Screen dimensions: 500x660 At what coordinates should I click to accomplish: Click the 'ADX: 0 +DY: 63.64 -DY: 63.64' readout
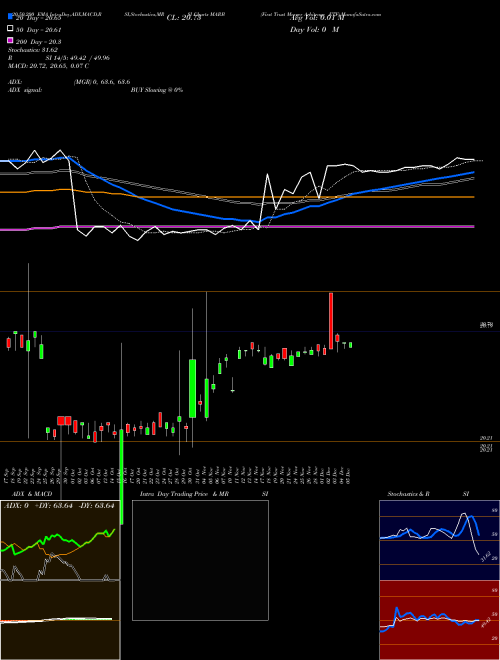(x=59, y=506)
